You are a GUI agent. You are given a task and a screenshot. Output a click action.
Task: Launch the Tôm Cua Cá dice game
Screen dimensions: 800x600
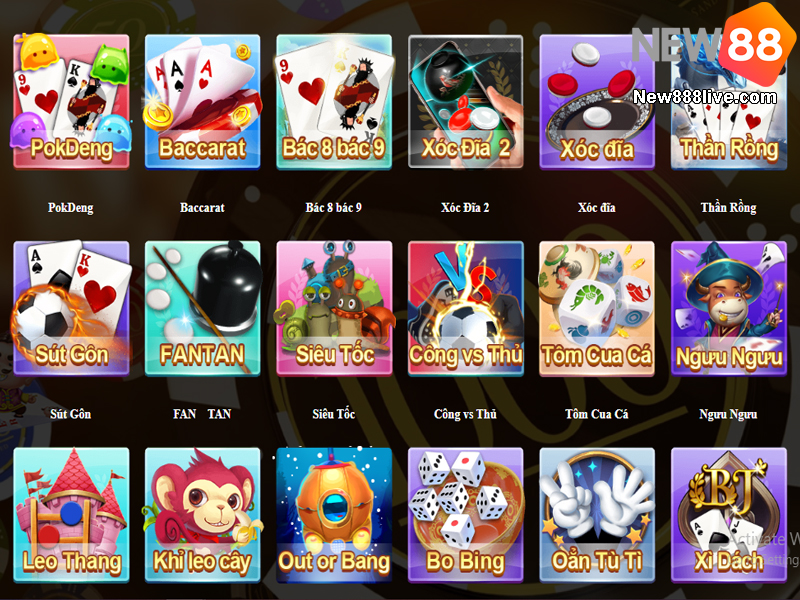pos(597,308)
